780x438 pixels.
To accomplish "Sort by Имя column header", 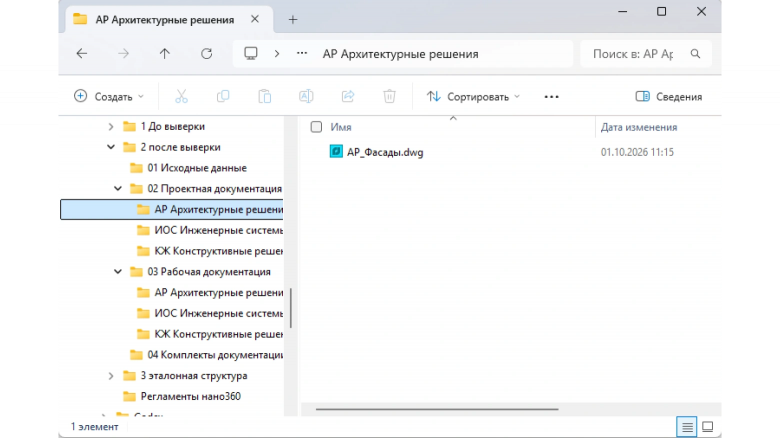I will [x=341, y=127].
